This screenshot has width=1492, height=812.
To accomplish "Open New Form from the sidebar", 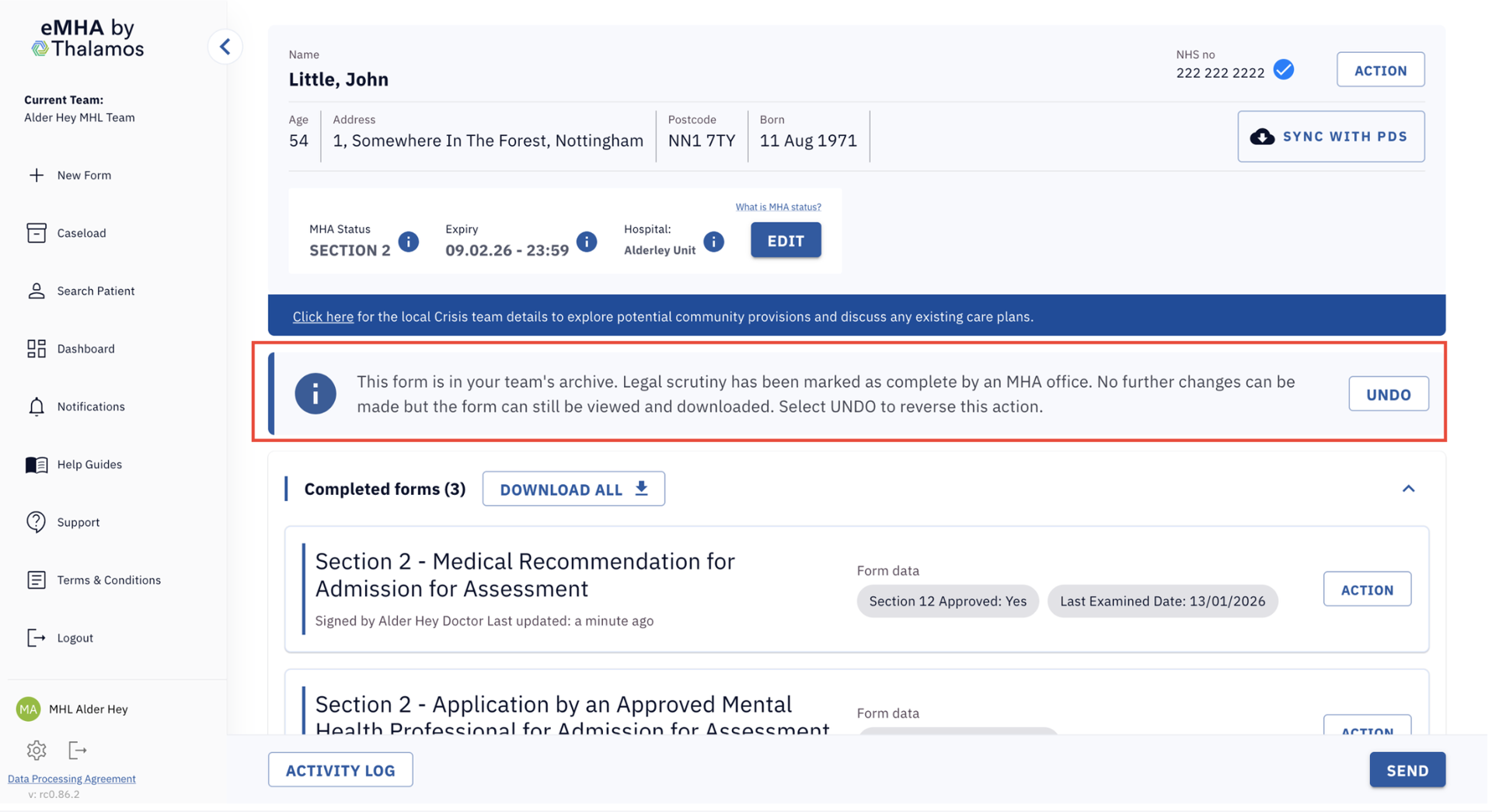I will [x=83, y=176].
